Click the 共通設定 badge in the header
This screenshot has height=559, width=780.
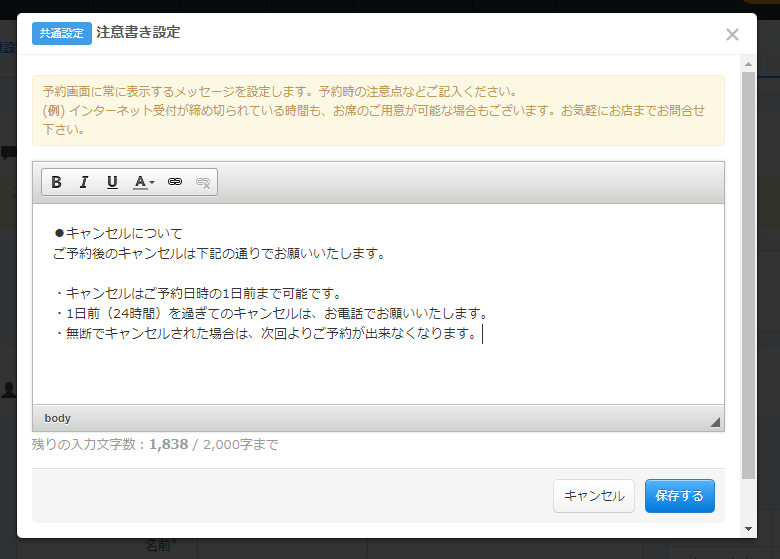click(x=62, y=33)
